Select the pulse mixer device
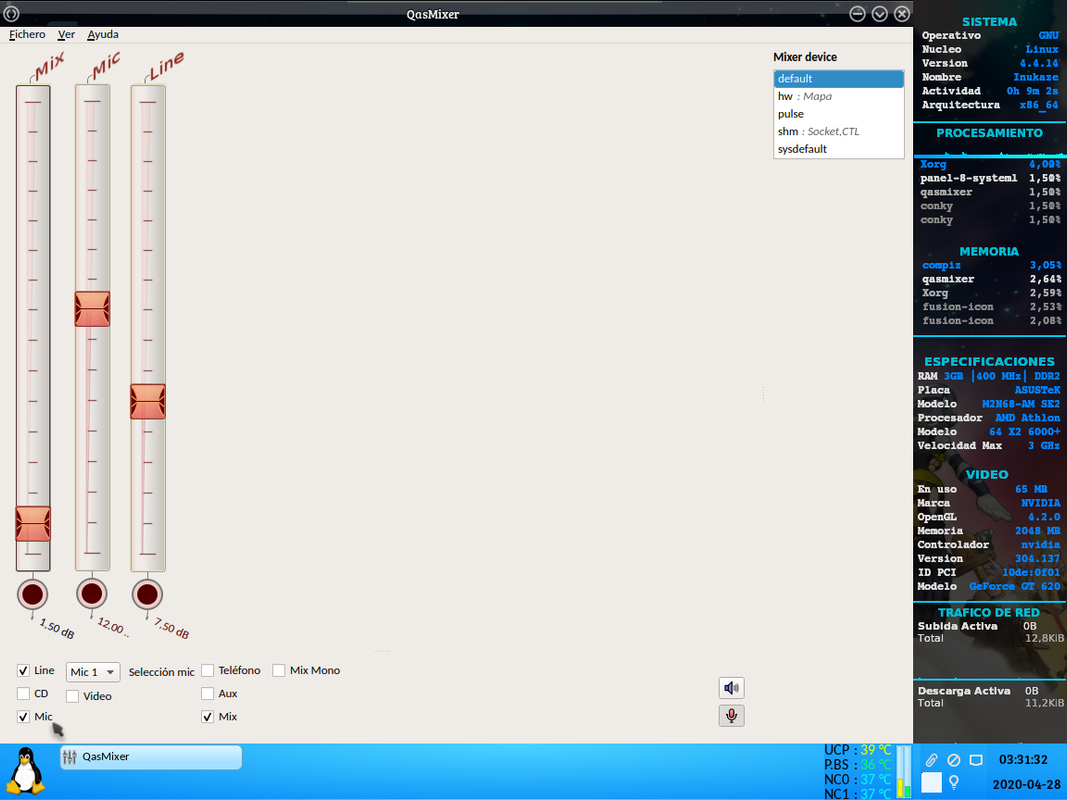 pos(838,114)
